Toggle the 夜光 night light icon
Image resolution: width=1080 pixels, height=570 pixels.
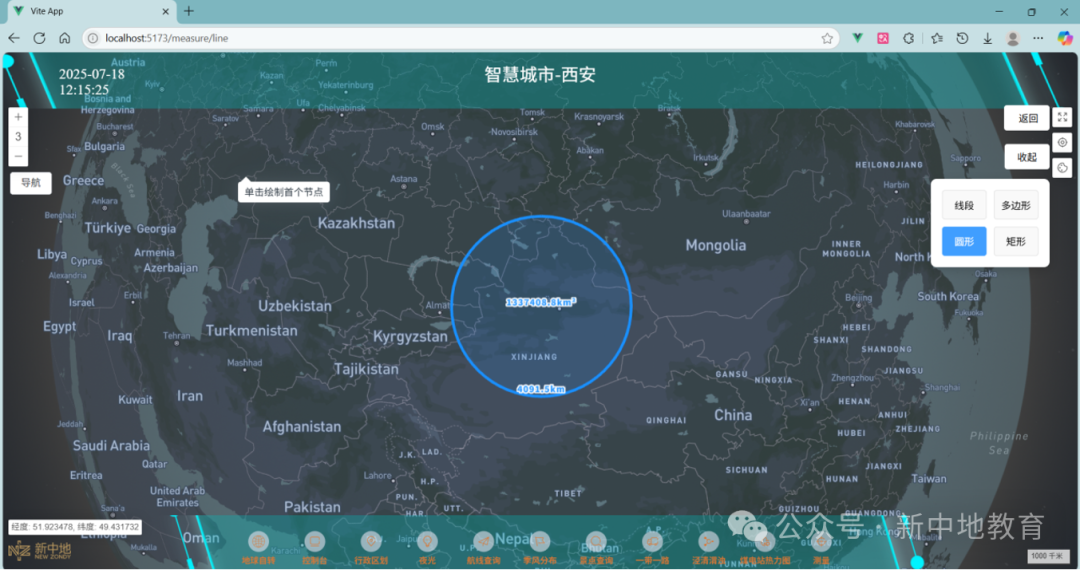pyautogui.click(x=427, y=542)
